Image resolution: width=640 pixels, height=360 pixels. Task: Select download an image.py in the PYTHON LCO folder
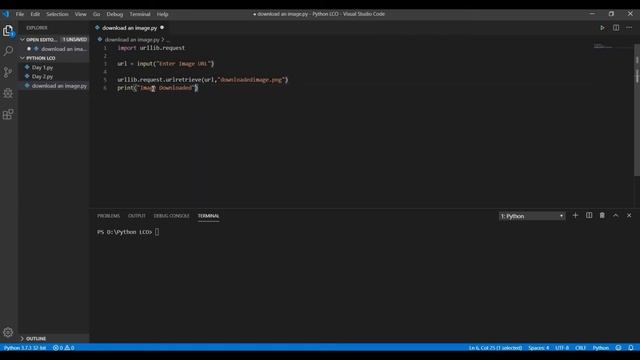[59, 86]
